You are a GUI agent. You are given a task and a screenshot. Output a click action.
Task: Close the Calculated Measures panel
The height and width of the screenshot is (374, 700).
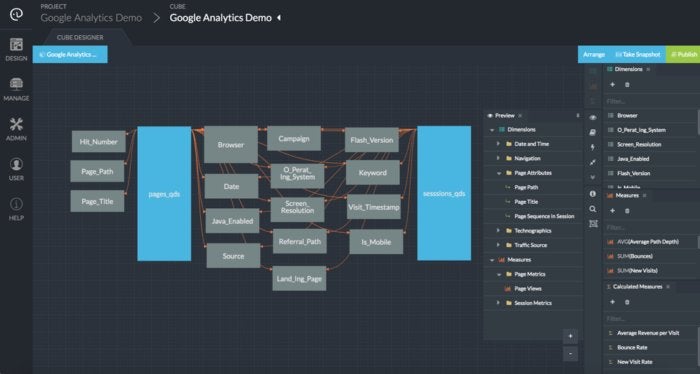[x=668, y=287]
